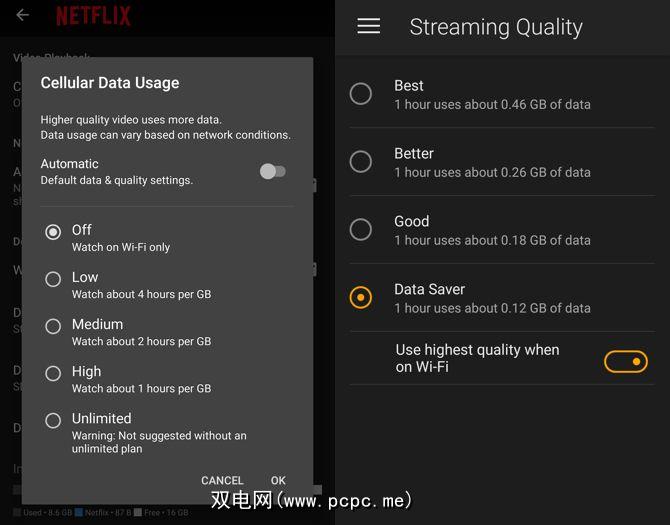This screenshot has height=525, width=670.
Task: Choose the Medium radio button
Action: click(53, 326)
